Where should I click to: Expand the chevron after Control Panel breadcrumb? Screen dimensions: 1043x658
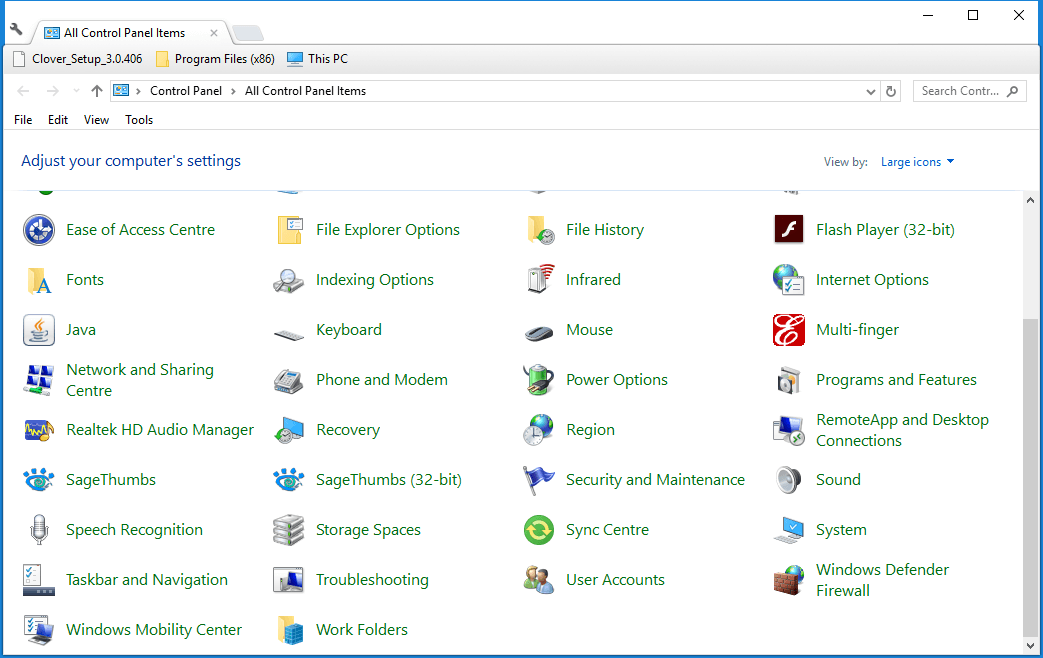233,91
